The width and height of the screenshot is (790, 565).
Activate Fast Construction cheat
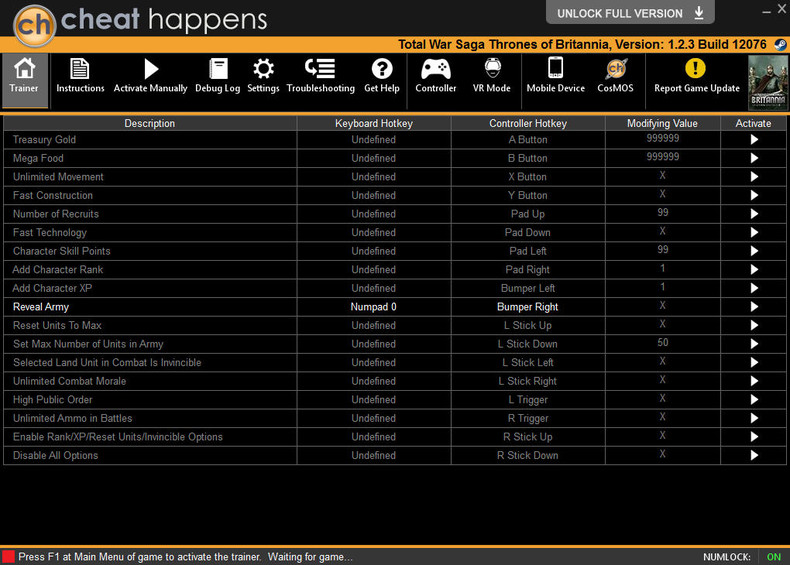pos(754,196)
